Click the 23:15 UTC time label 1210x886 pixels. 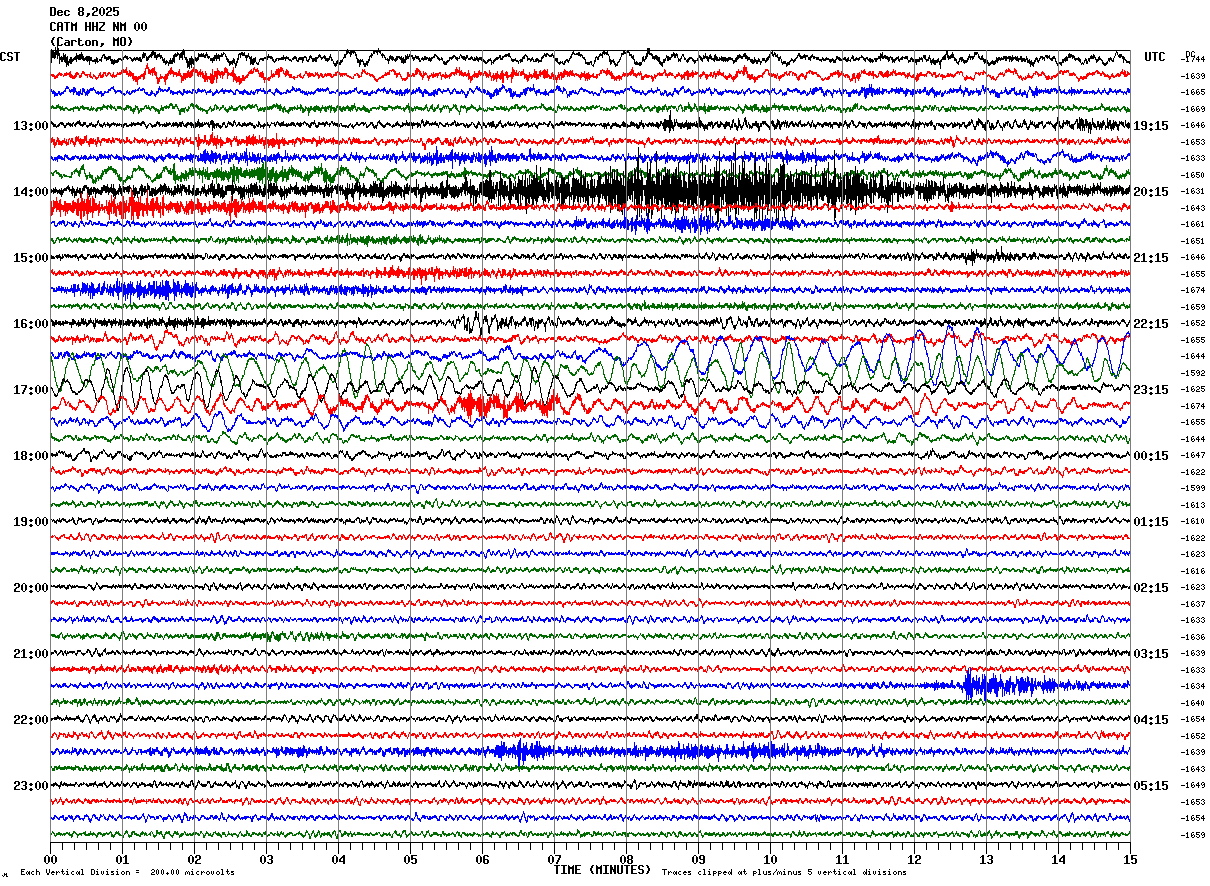point(1150,390)
